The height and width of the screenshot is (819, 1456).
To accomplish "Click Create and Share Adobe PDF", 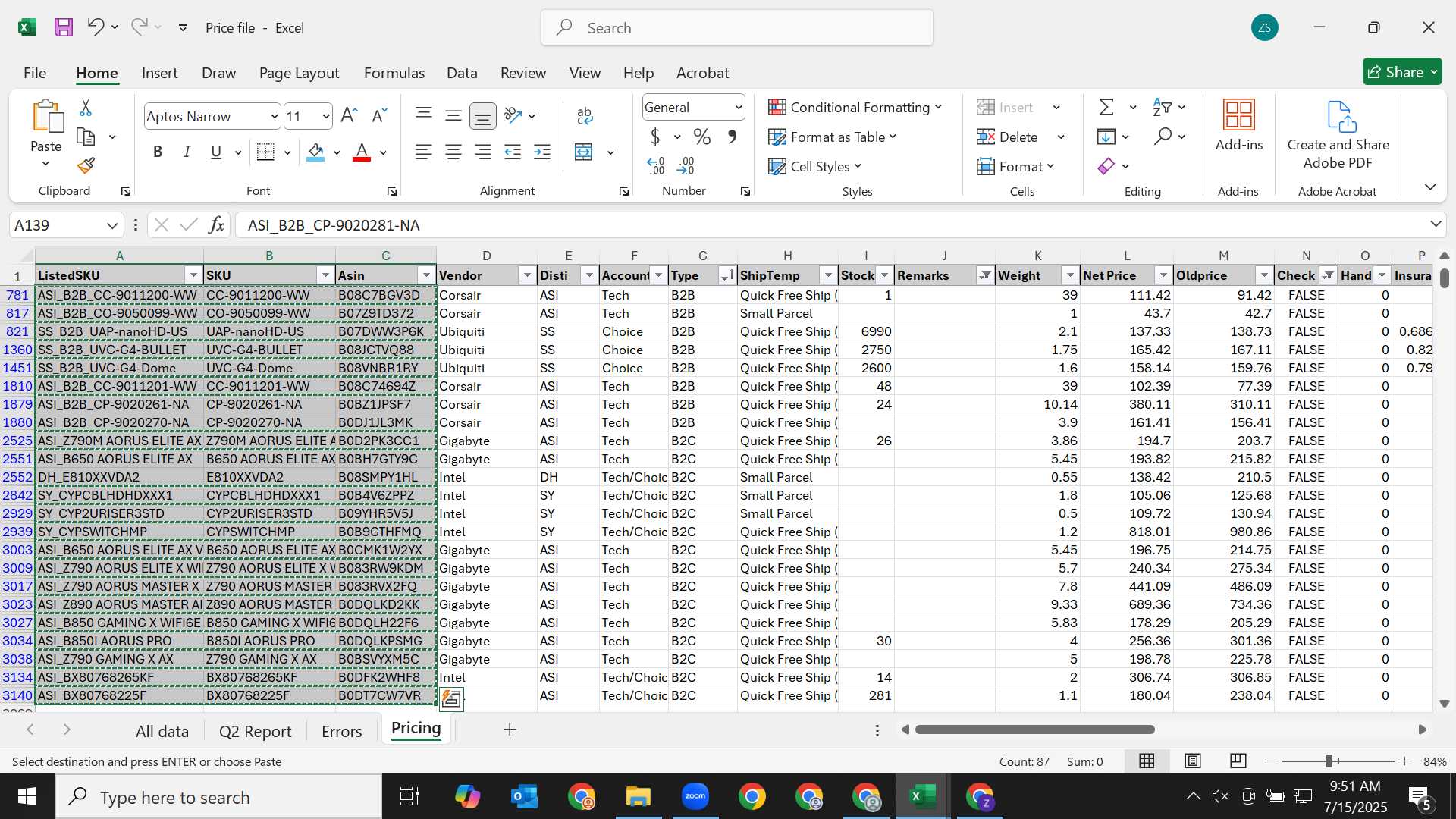I will (1338, 135).
